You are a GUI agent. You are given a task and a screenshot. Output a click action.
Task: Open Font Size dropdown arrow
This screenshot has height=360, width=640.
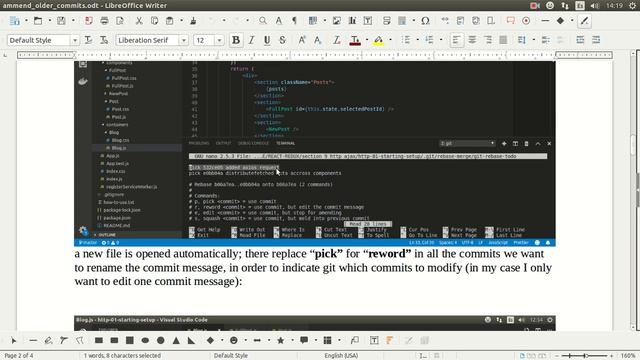pyautogui.click(x=219, y=40)
